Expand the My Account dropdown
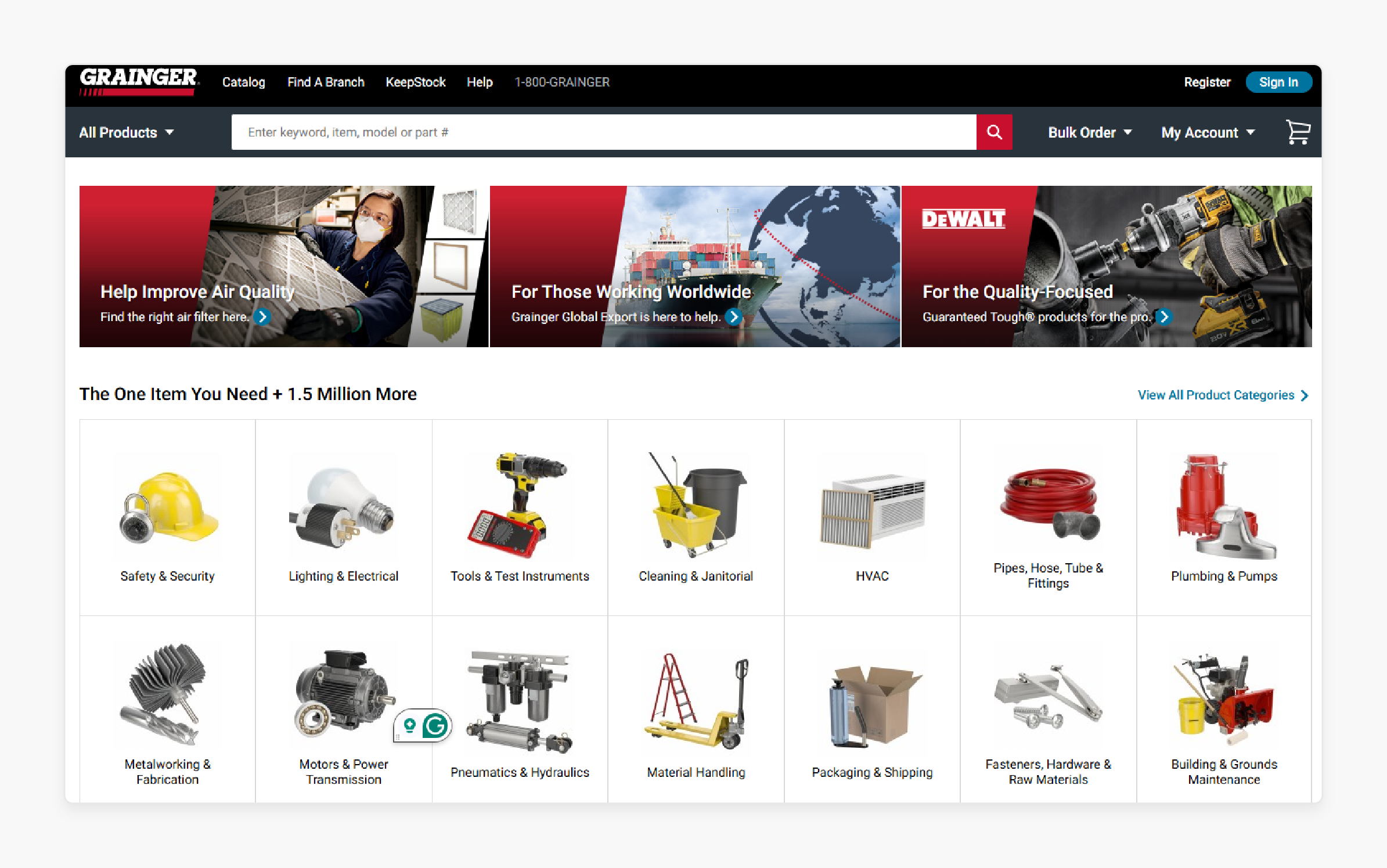This screenshot has height=868, width=1387. pyautogui.click(x=1208, y=132)
